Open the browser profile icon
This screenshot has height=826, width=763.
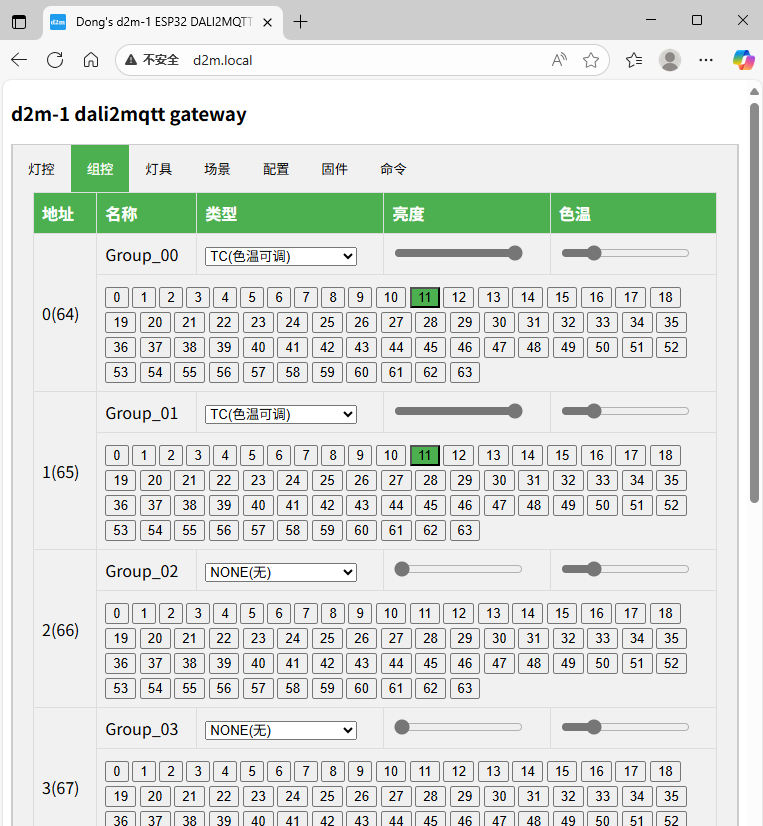(670, 60)
